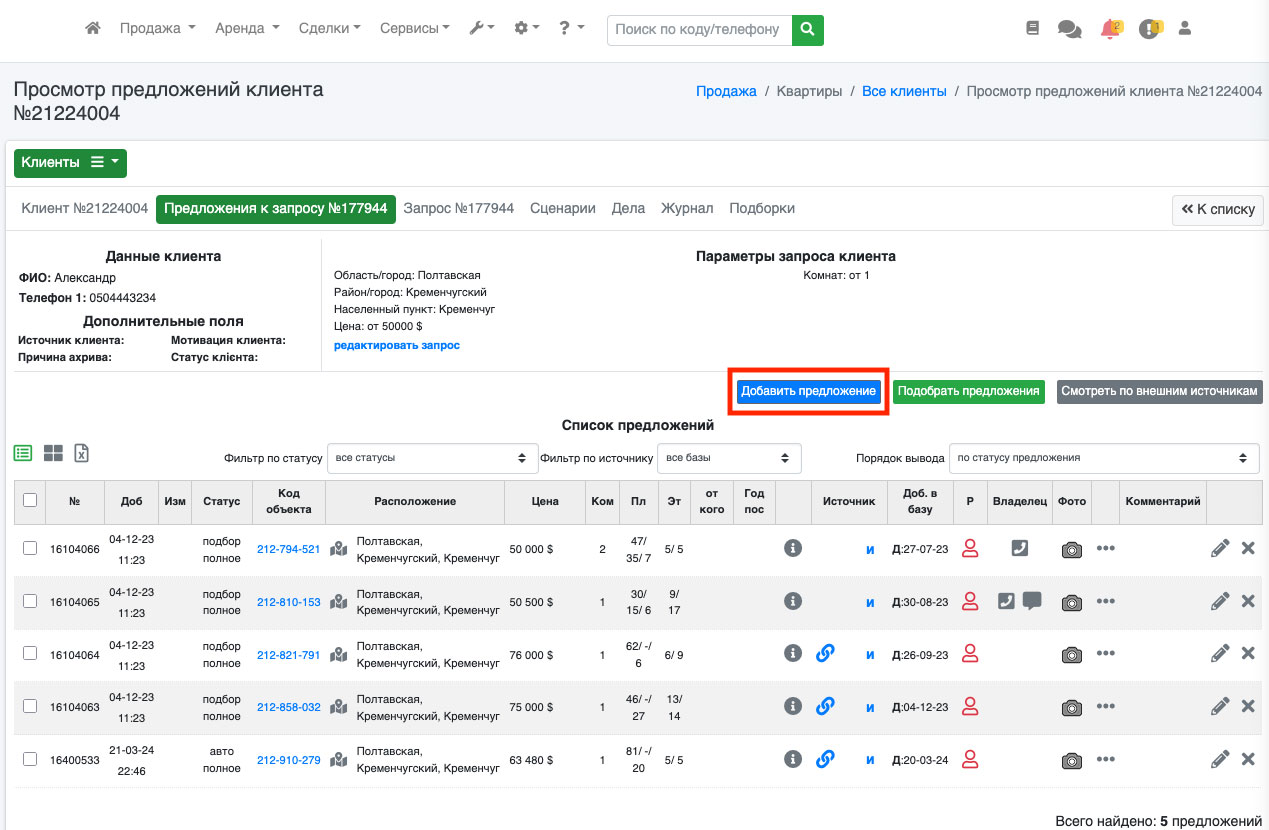Viewport: 1269px width, 830px height.
Task: Open the notifications bell icon
Action: tap(1109, 30)
